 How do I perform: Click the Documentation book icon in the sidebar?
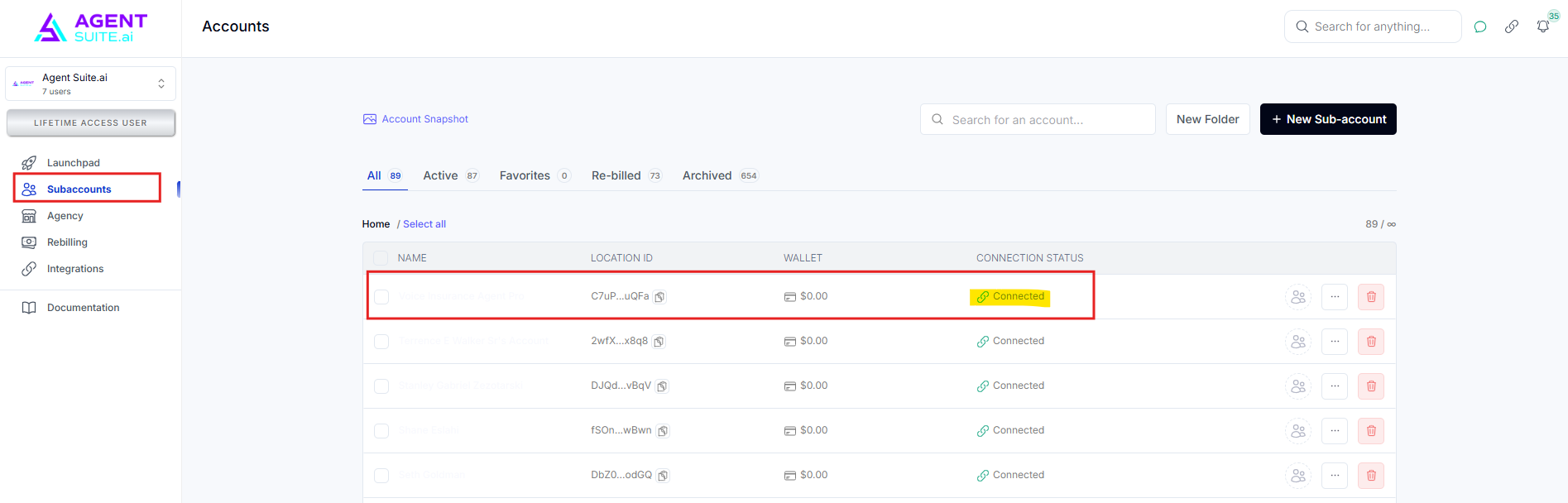click(29, 308)
